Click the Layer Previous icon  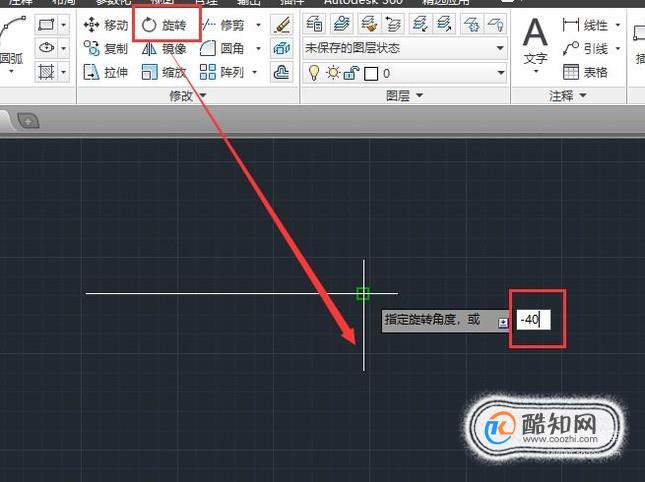393,24
